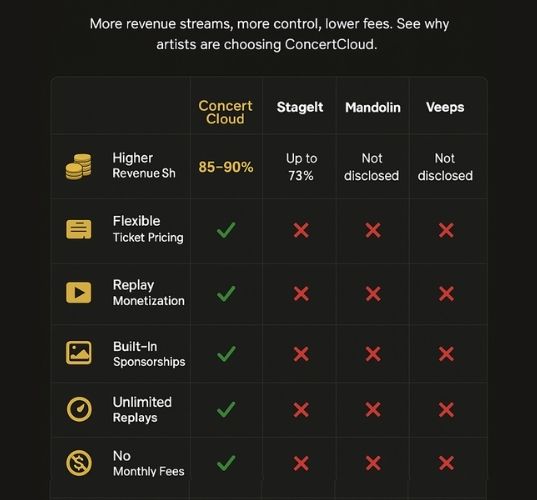
Task: Click Veeps' red X for No Monthly Fees
Action: click(446, 463)
